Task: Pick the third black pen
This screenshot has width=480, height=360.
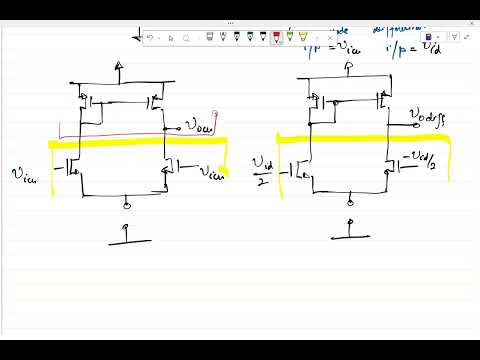Action: pyautogui.click(x=263, y=37)
